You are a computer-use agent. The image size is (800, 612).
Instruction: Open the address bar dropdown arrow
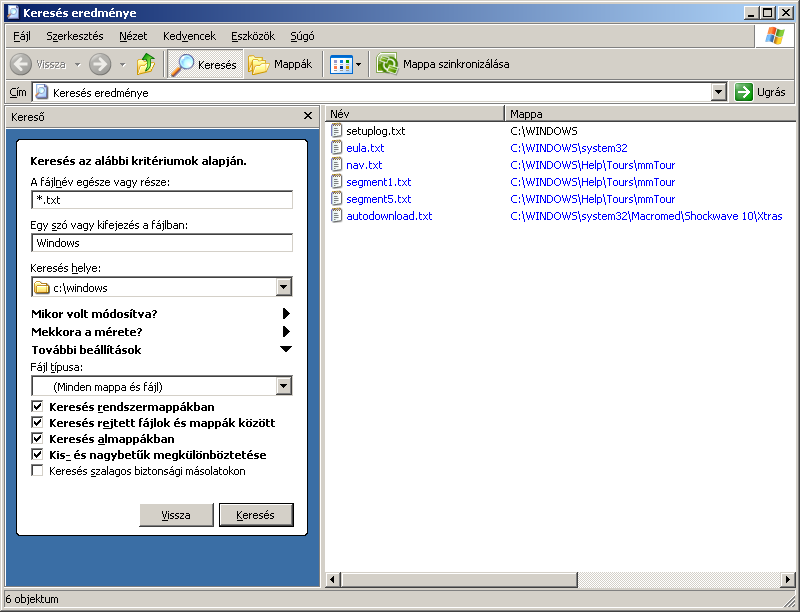click(719, 92)
